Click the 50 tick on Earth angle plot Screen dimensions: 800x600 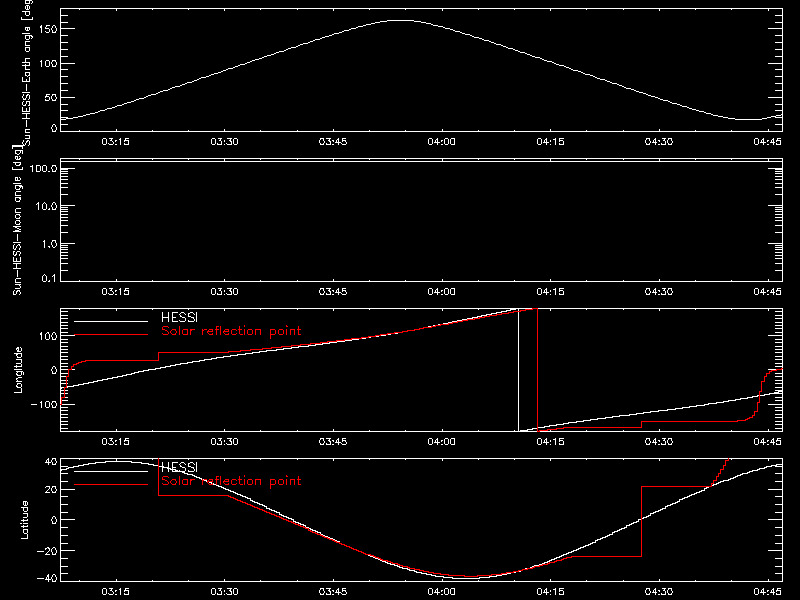tap(51, 97)
